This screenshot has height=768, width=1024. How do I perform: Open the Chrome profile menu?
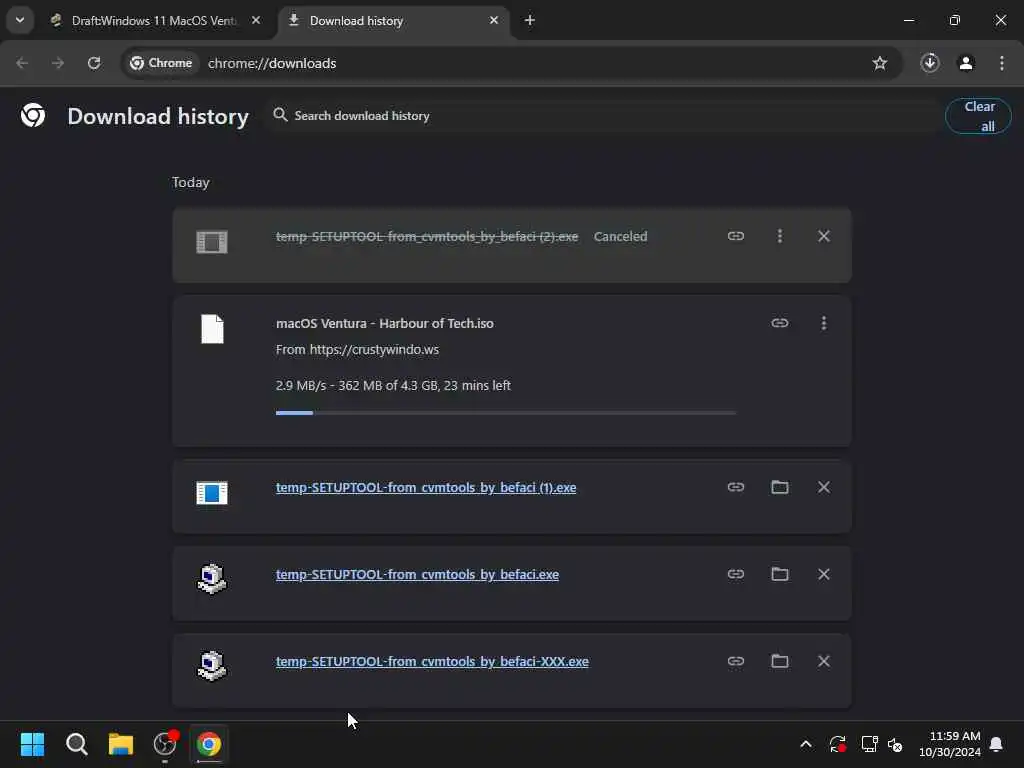tap(966, 63)
